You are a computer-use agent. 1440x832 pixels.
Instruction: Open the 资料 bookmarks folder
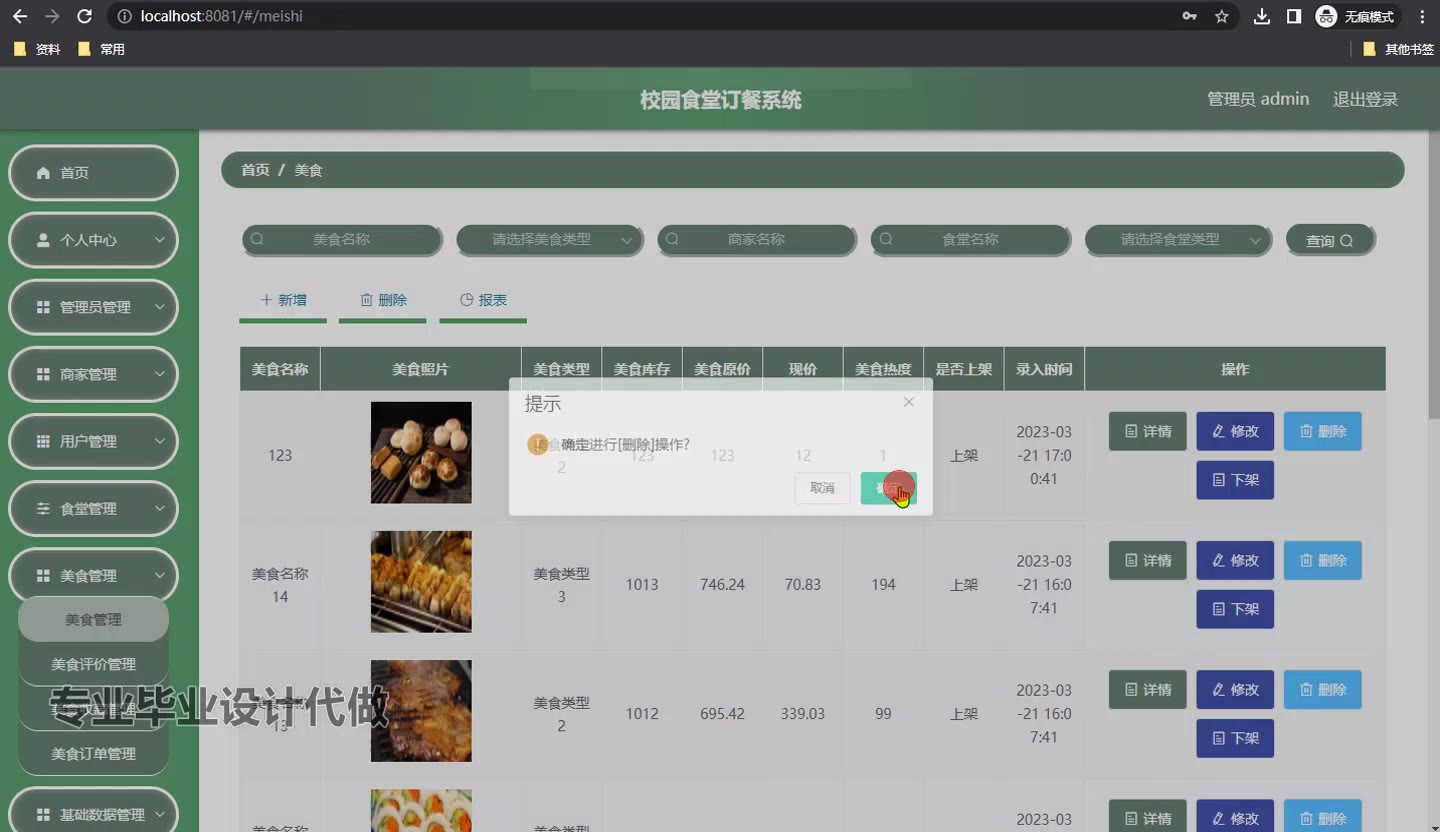38,49
